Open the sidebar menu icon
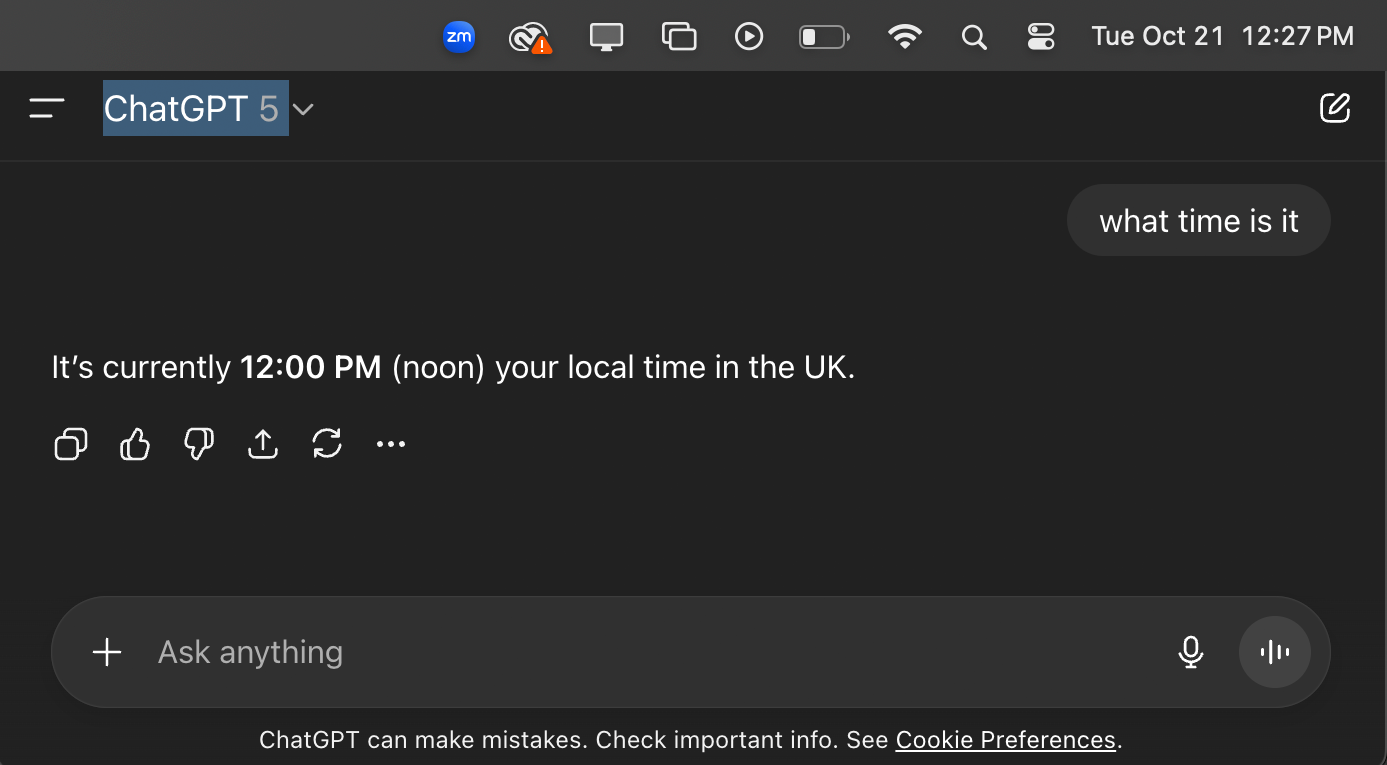The width and height of the screenshot is (1387, 765). (x=47, y=108)
